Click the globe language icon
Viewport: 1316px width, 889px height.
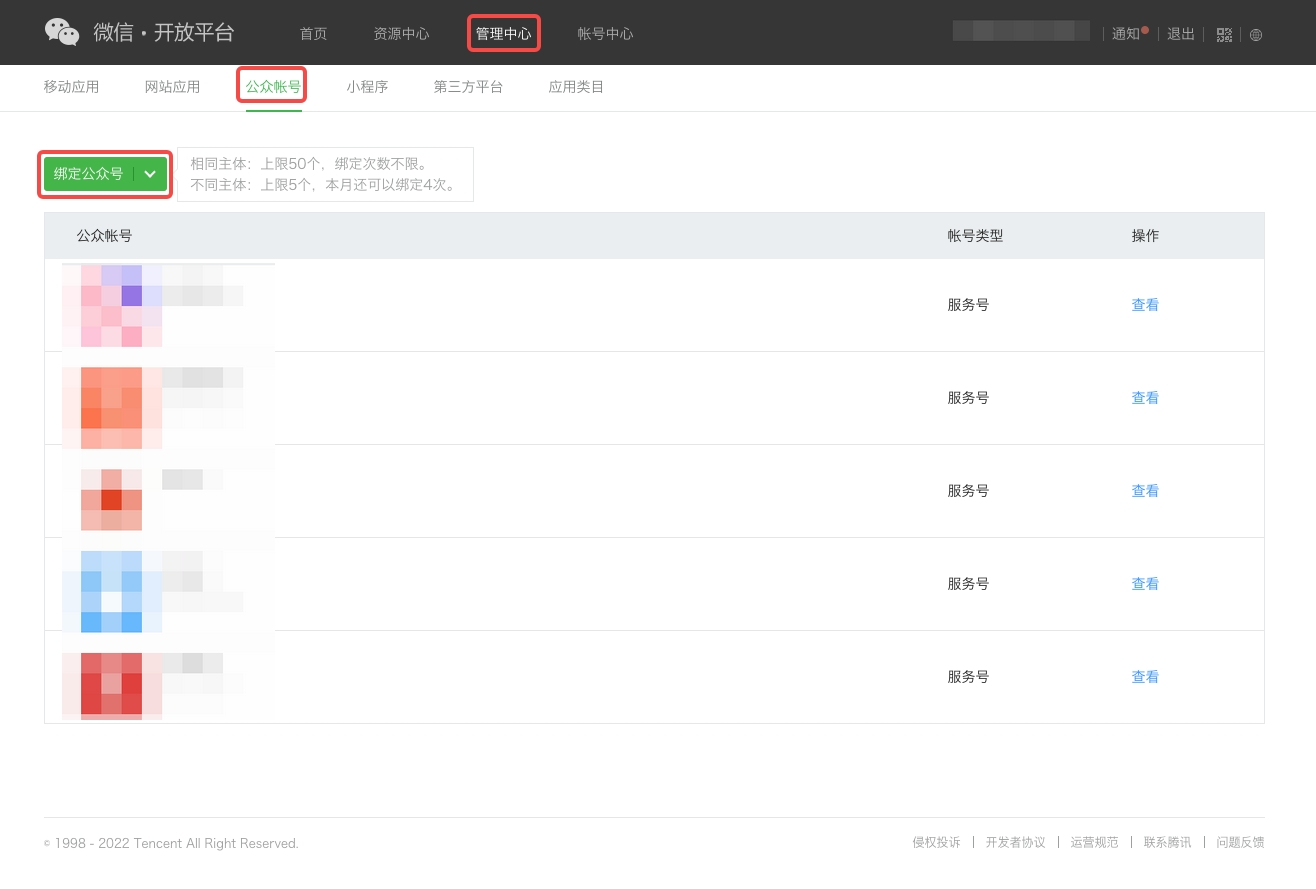(1256, 34)
